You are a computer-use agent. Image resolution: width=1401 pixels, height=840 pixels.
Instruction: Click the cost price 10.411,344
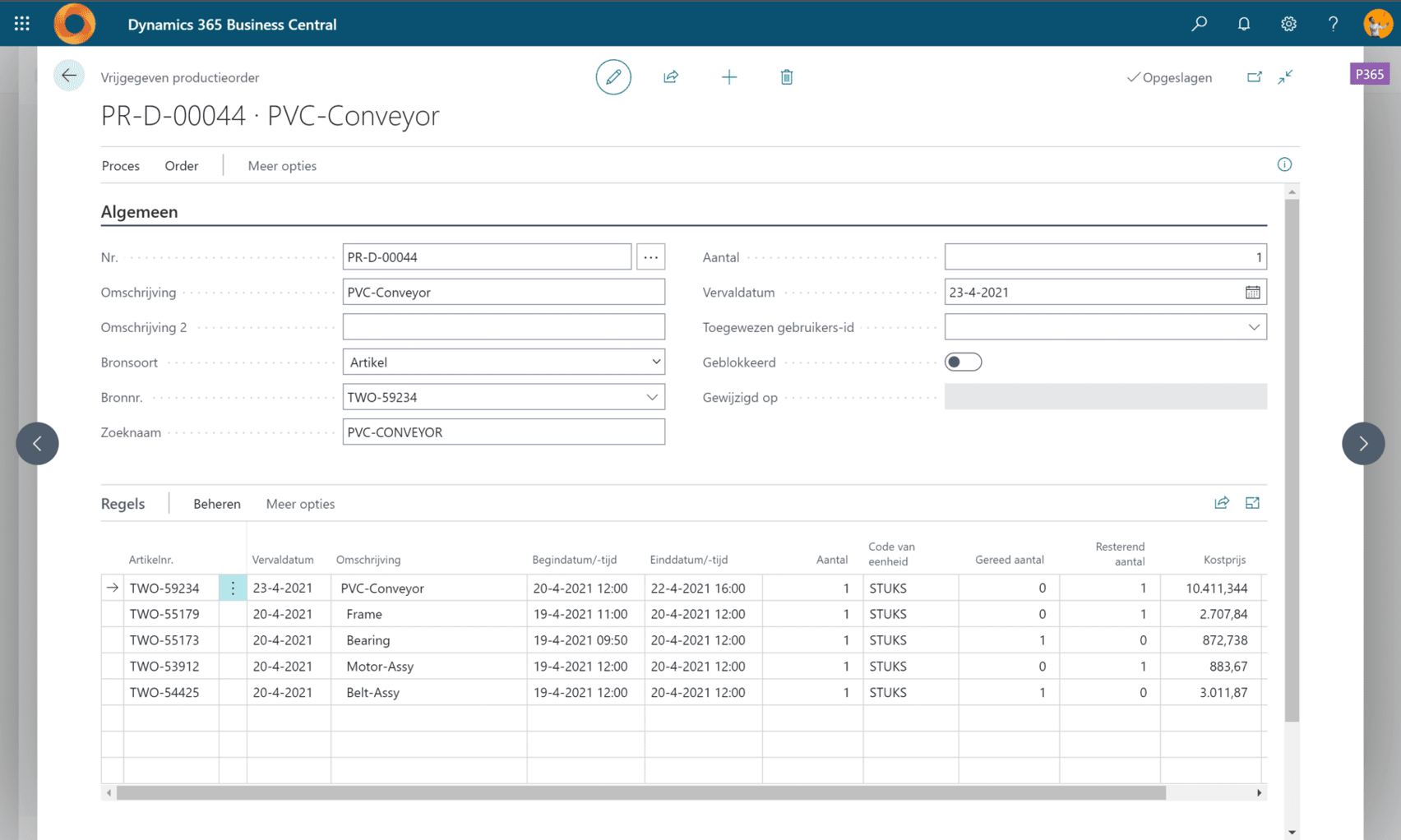click(1211, 588)
